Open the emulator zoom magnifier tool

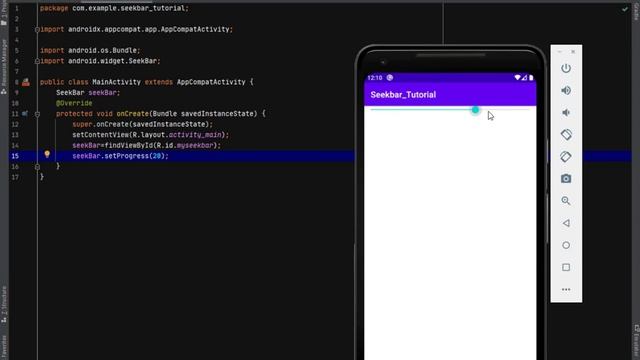(566, 200)
